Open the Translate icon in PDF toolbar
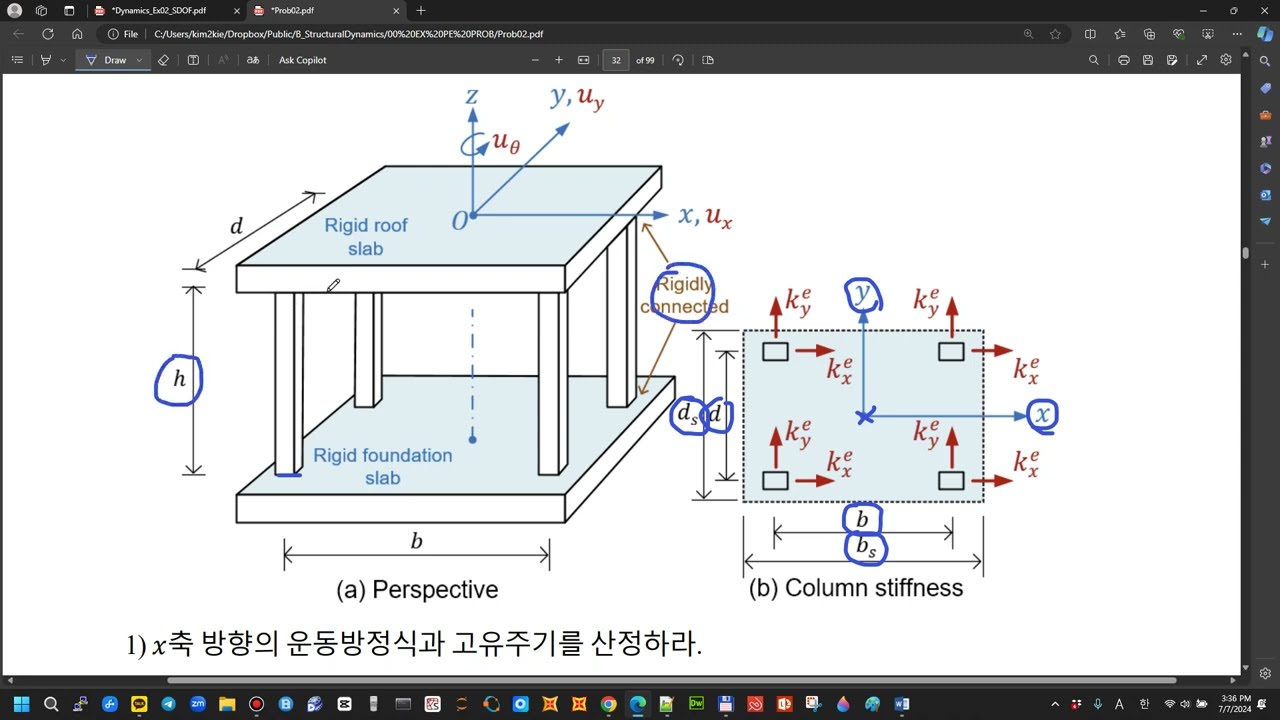This screenshot has width=1280, height=720. coord(253,60)
